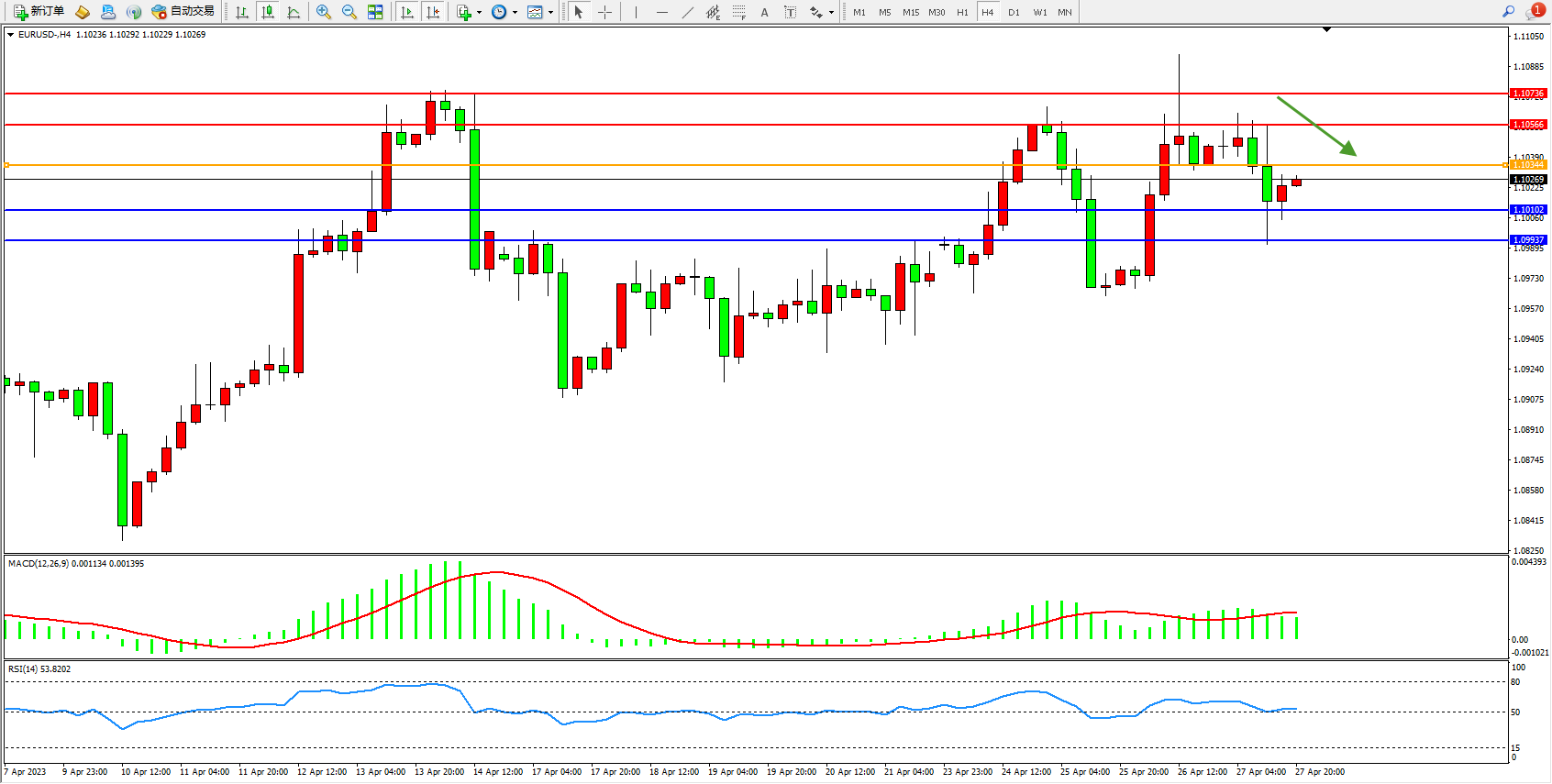Click the chart shift triangle marker at top

click(1326, 30)
